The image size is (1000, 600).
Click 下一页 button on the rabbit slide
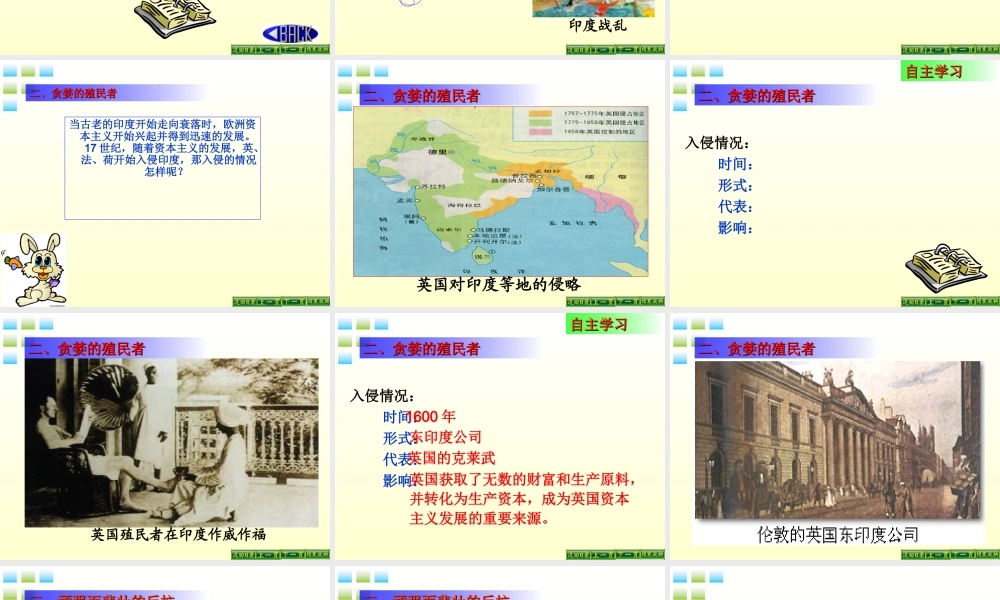pyautogui.click(x=293, y=302)
